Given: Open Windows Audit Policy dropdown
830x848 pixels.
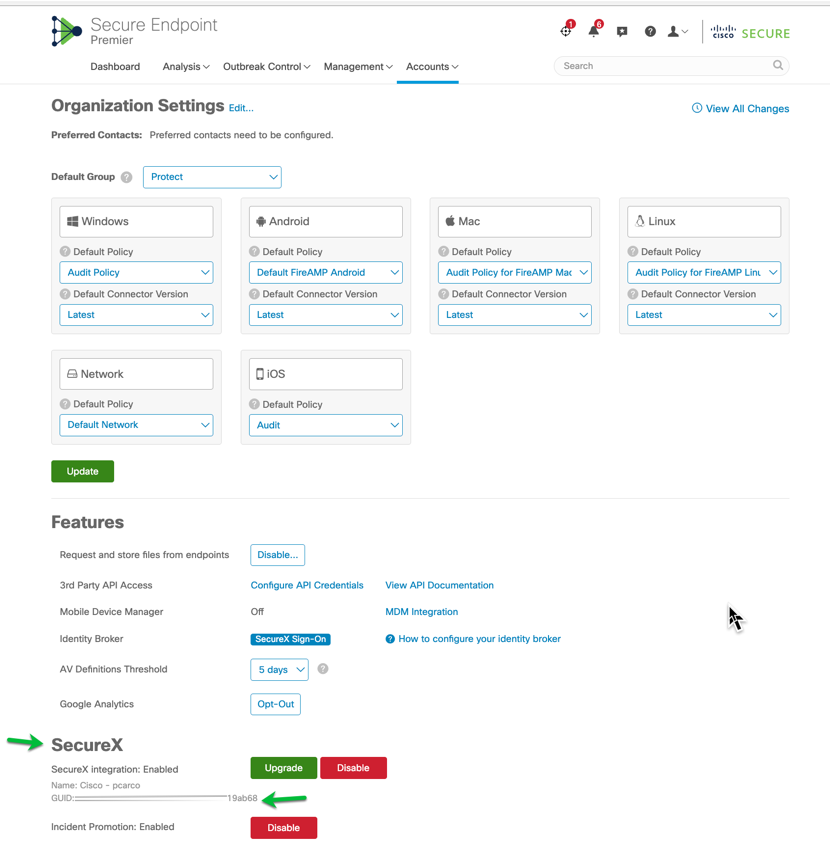Looking at the screenshot, I should click(x=136, y=273).
